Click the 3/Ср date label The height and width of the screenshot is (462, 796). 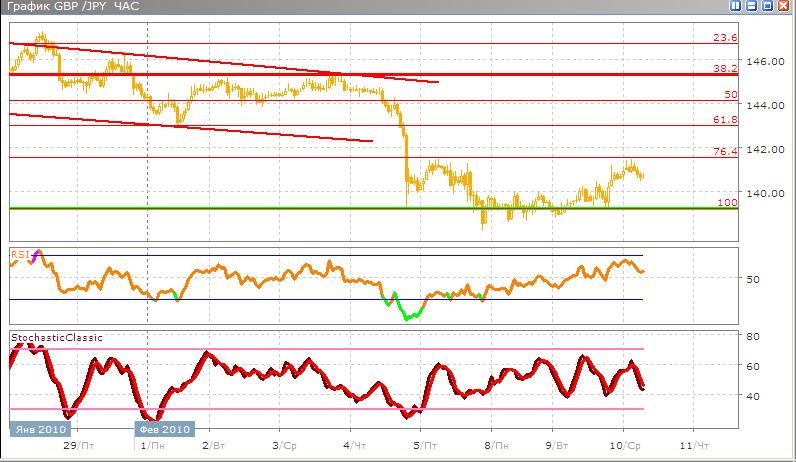pyautogui.click(x=284, y=446)
